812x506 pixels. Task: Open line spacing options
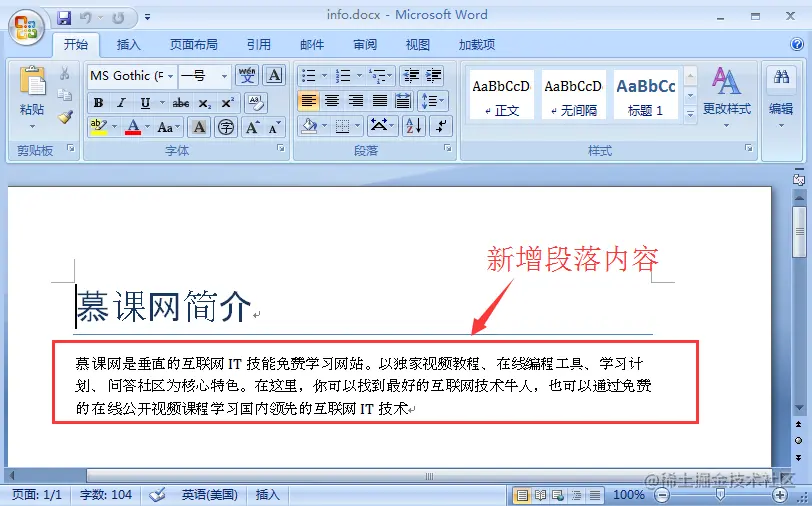pyautogui.click(x=433, y=100)
